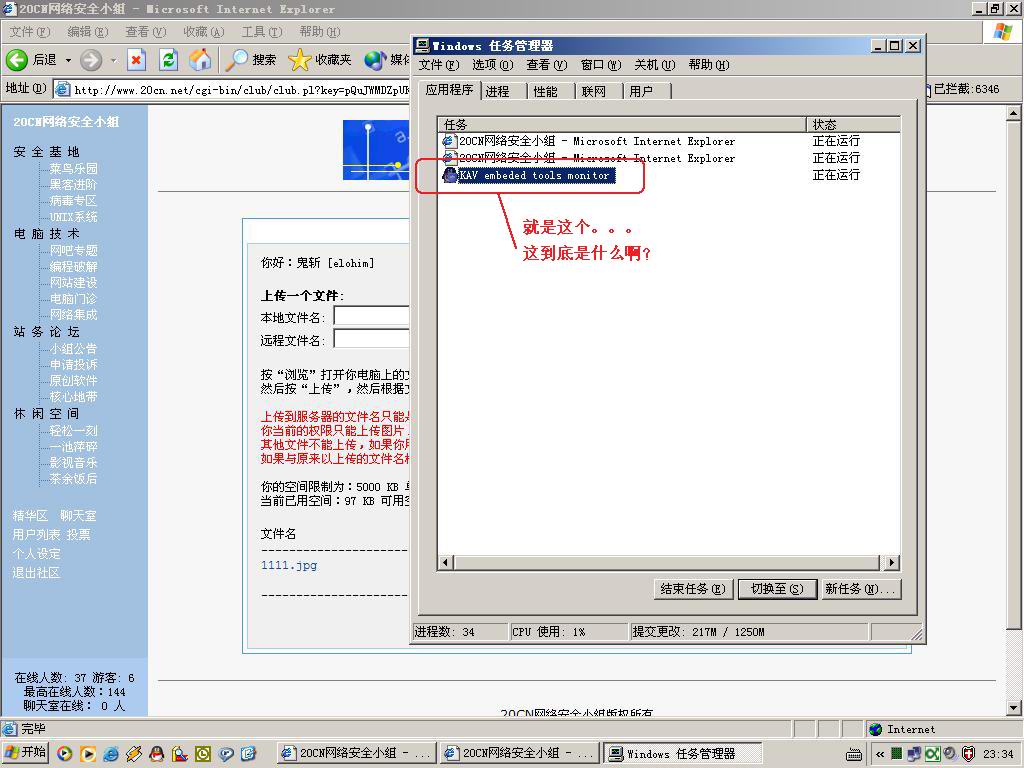Viewport: 1024px width, 768px height.
Task: Open Task Manager 帮助 menu
Action: [709, 65]
